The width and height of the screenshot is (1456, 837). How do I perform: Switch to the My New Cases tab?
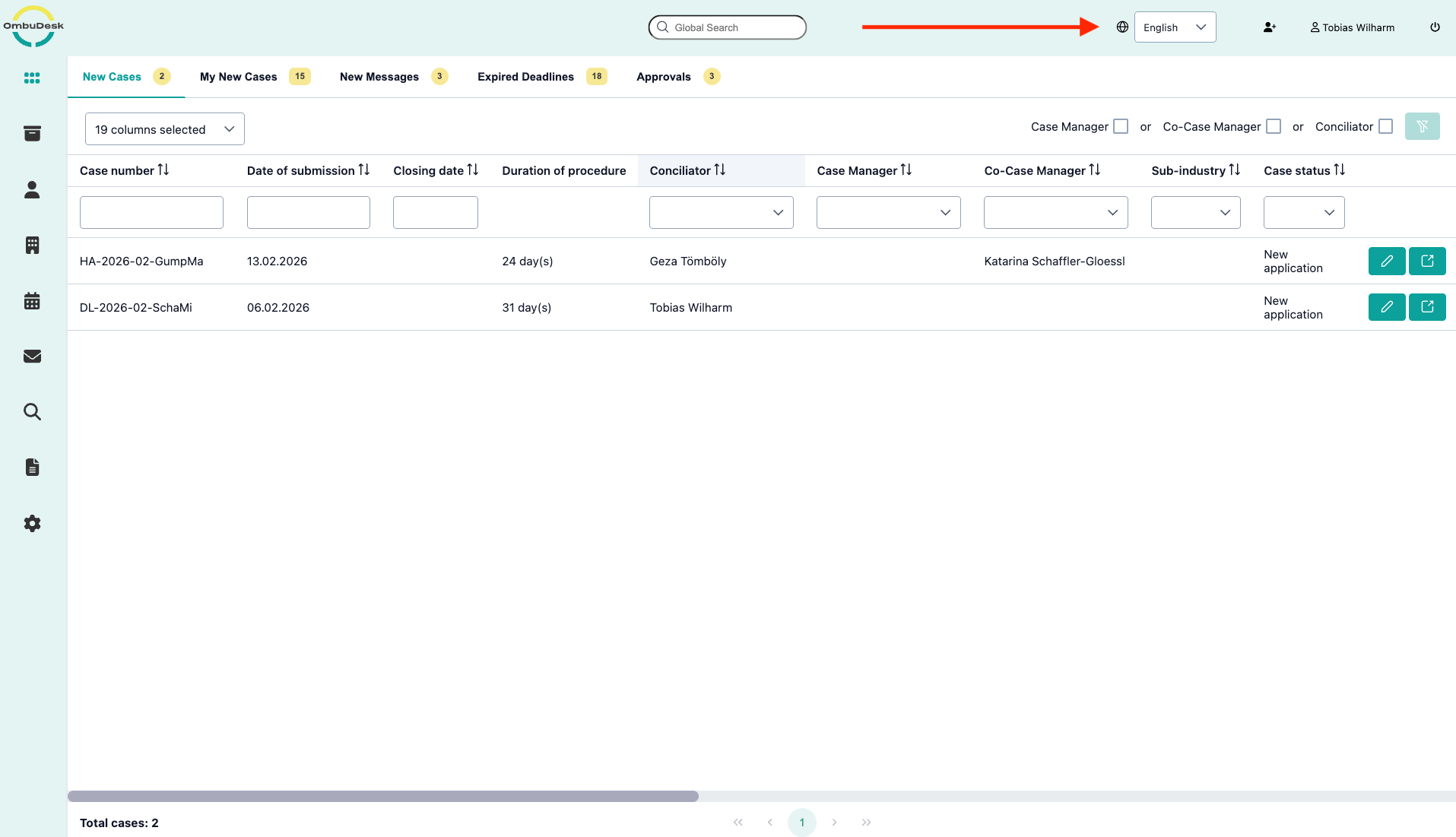[x=239, y=77]
